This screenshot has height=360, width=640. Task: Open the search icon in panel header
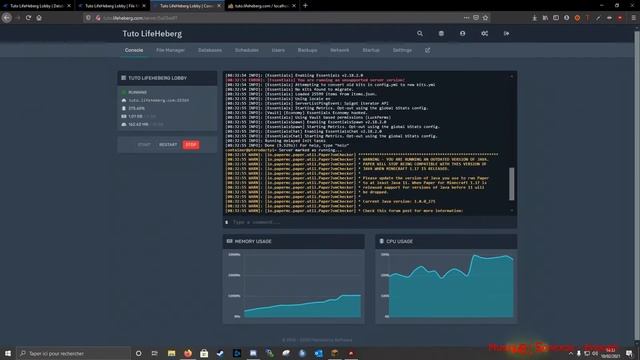(420, 33)
